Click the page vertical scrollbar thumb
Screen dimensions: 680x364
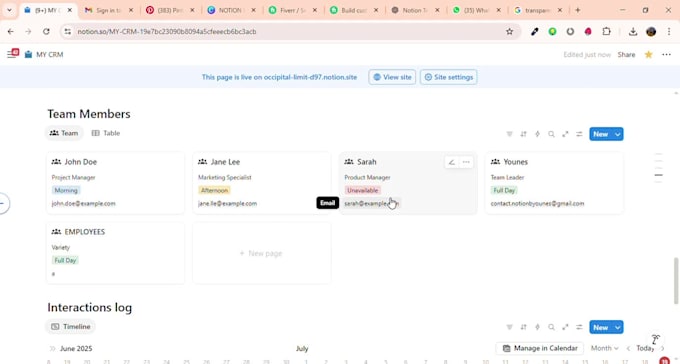coord(676,280)
